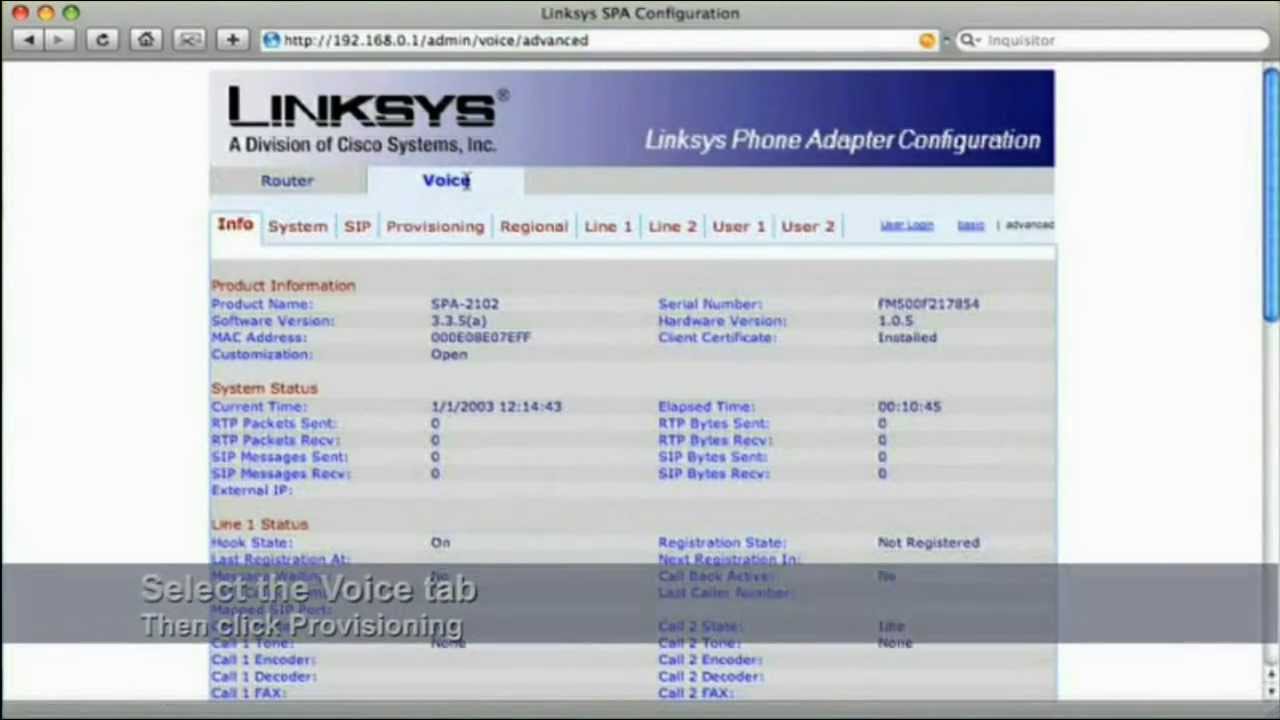Click the Call 1 Encoder label
This screenshot has height=720, width=1280.
pos(263,660)
